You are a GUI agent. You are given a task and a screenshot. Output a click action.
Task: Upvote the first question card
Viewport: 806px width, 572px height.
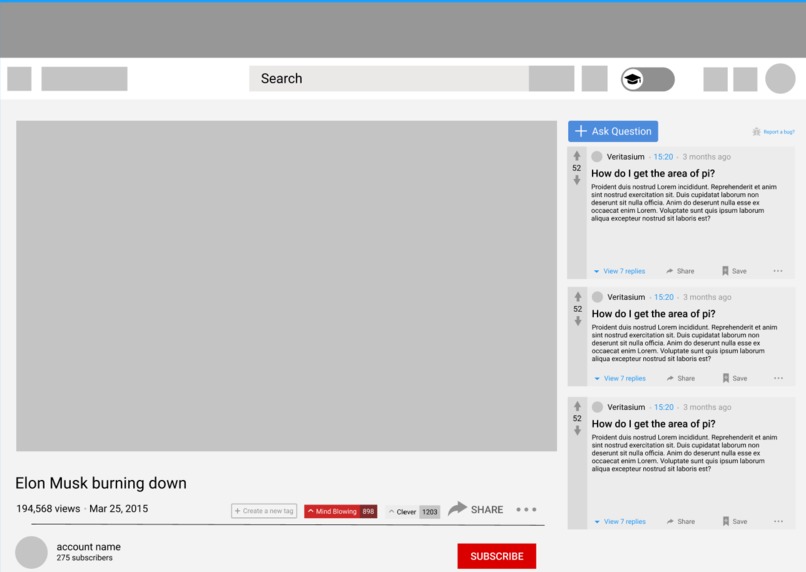click(577, 156)
